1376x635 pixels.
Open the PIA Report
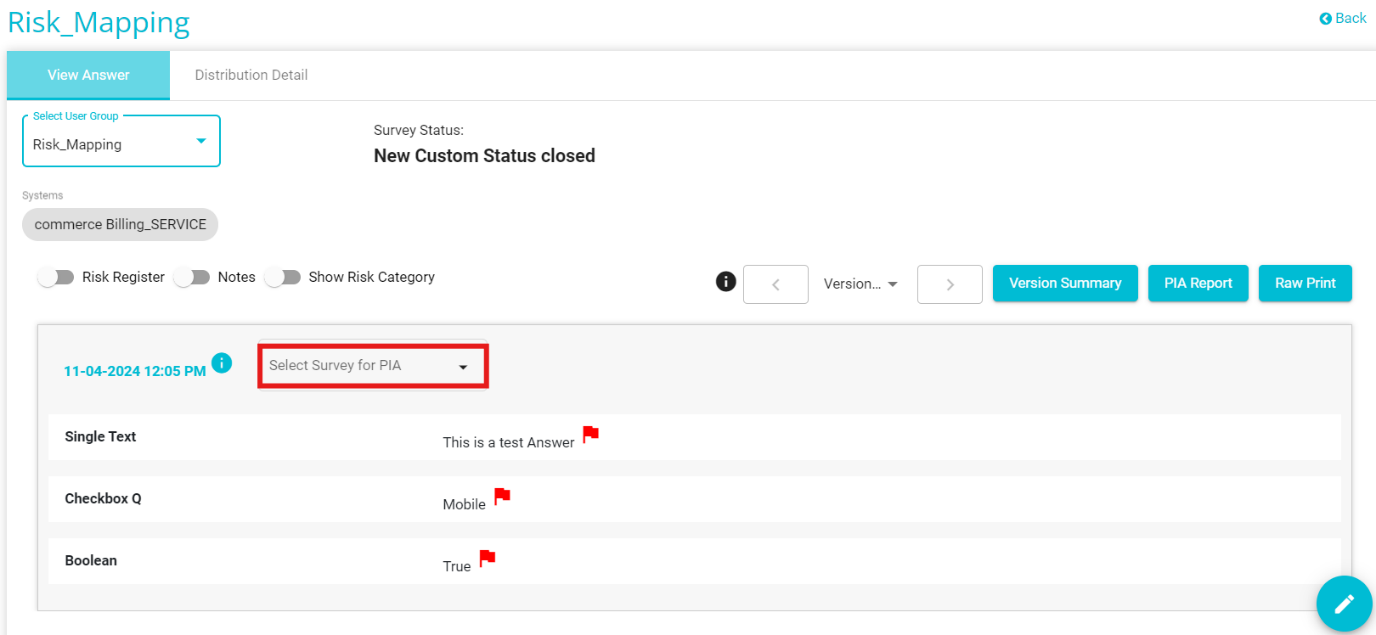[1198, 283]
